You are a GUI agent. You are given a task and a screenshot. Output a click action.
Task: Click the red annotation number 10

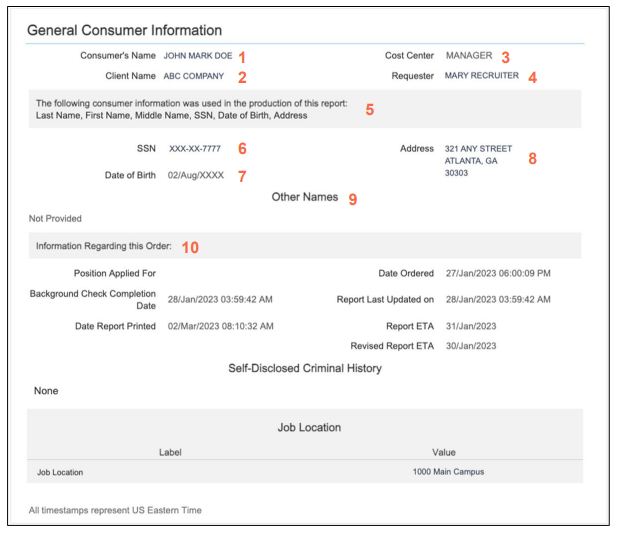[190, 247]
